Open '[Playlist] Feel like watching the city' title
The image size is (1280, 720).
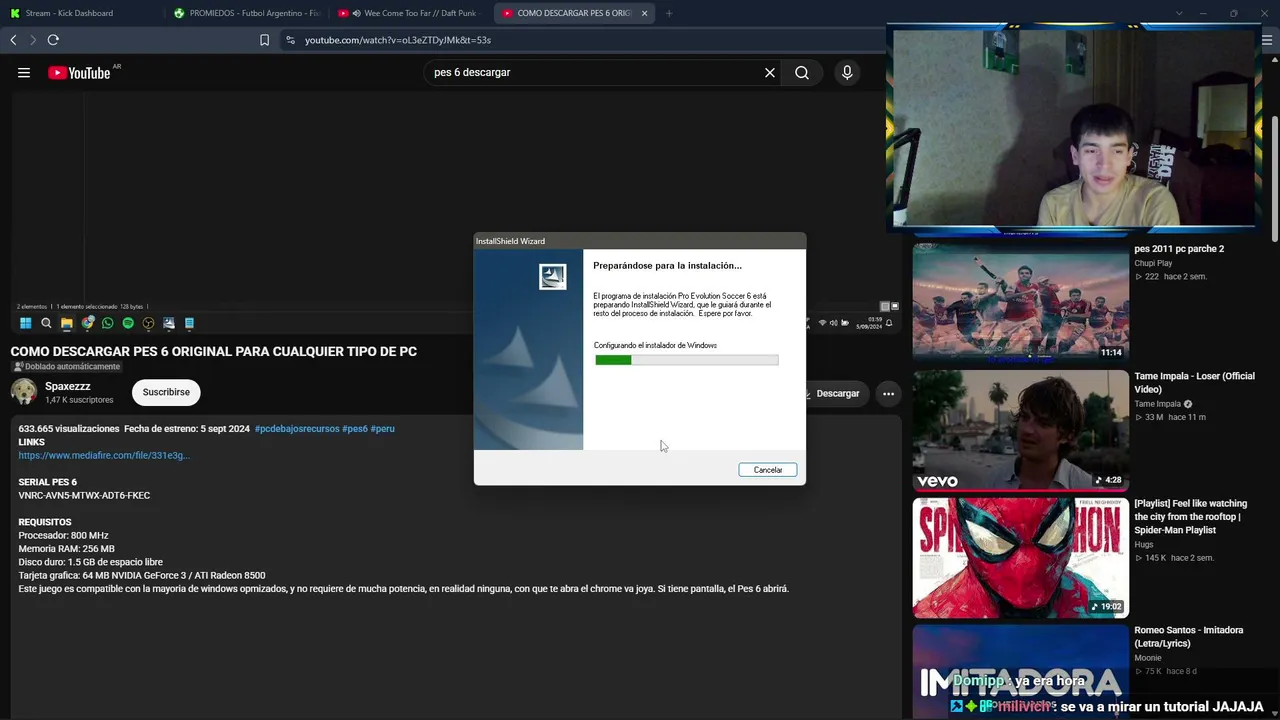tap(1191, 516)
